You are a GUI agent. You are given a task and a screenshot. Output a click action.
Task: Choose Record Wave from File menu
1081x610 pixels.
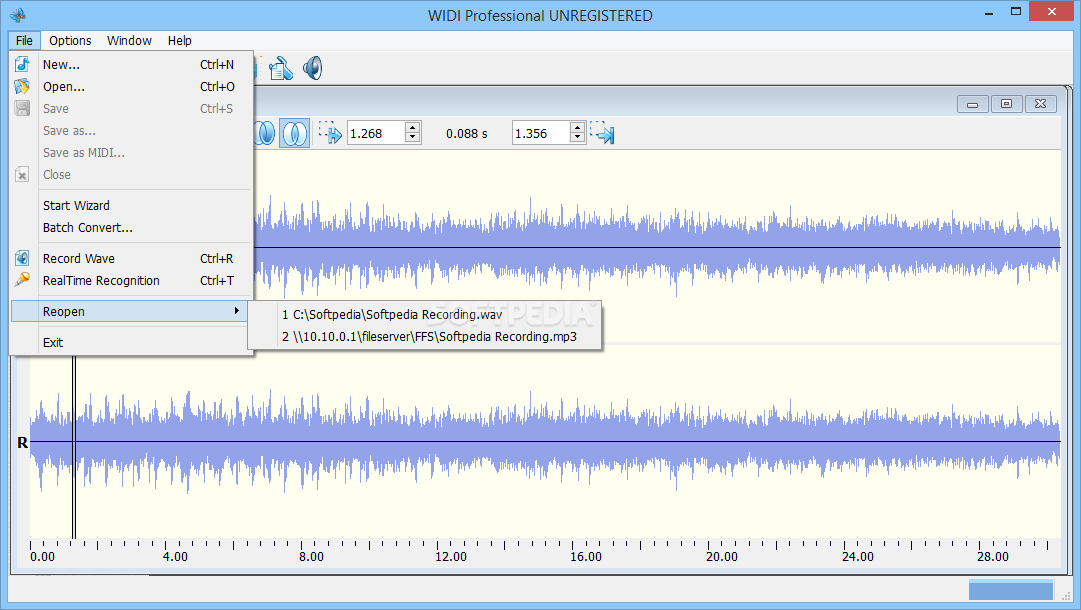132,258
